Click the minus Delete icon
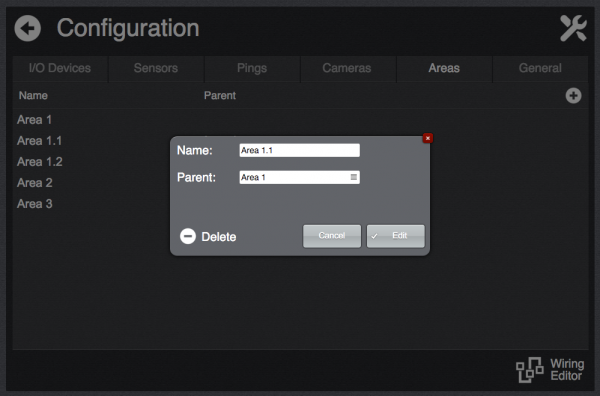Image resolution: width=600 pixels, height=396 pixels. (188, 236)
